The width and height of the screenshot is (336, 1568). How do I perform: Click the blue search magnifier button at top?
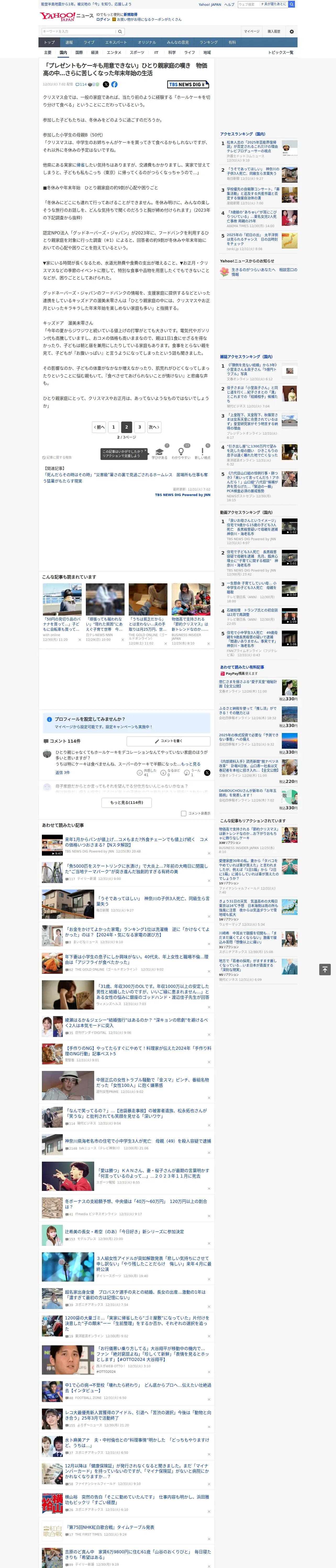[x=292, y=4]
